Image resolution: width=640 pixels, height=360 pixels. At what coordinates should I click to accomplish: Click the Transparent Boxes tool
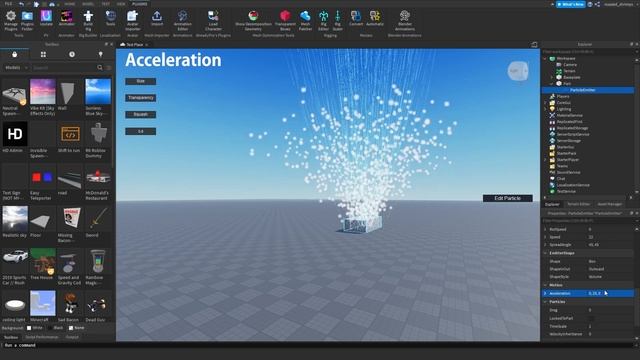pyautogui.click(x=285, y=20)
